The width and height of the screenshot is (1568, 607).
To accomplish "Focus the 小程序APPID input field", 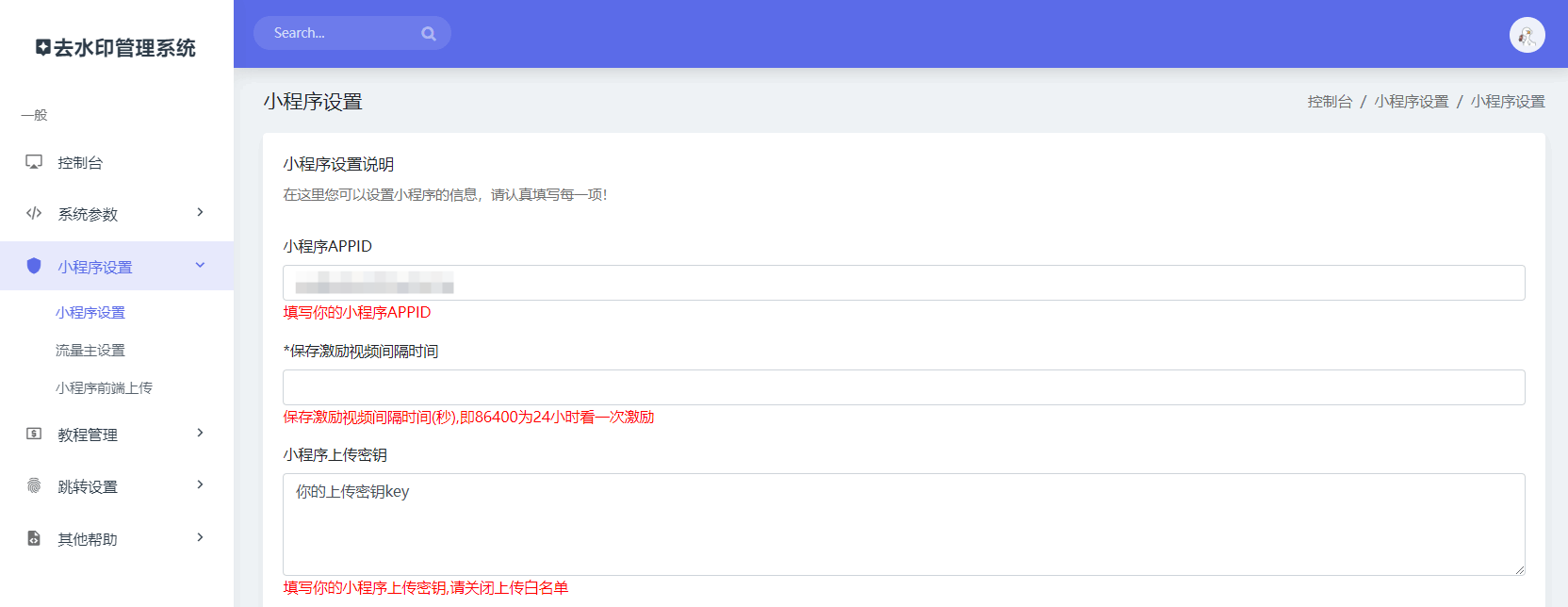I will [x=904, y=283].
